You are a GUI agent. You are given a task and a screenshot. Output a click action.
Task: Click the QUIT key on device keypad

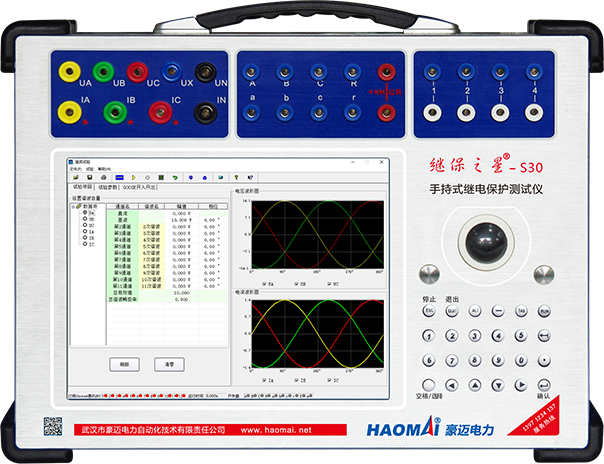coord(452,311)
